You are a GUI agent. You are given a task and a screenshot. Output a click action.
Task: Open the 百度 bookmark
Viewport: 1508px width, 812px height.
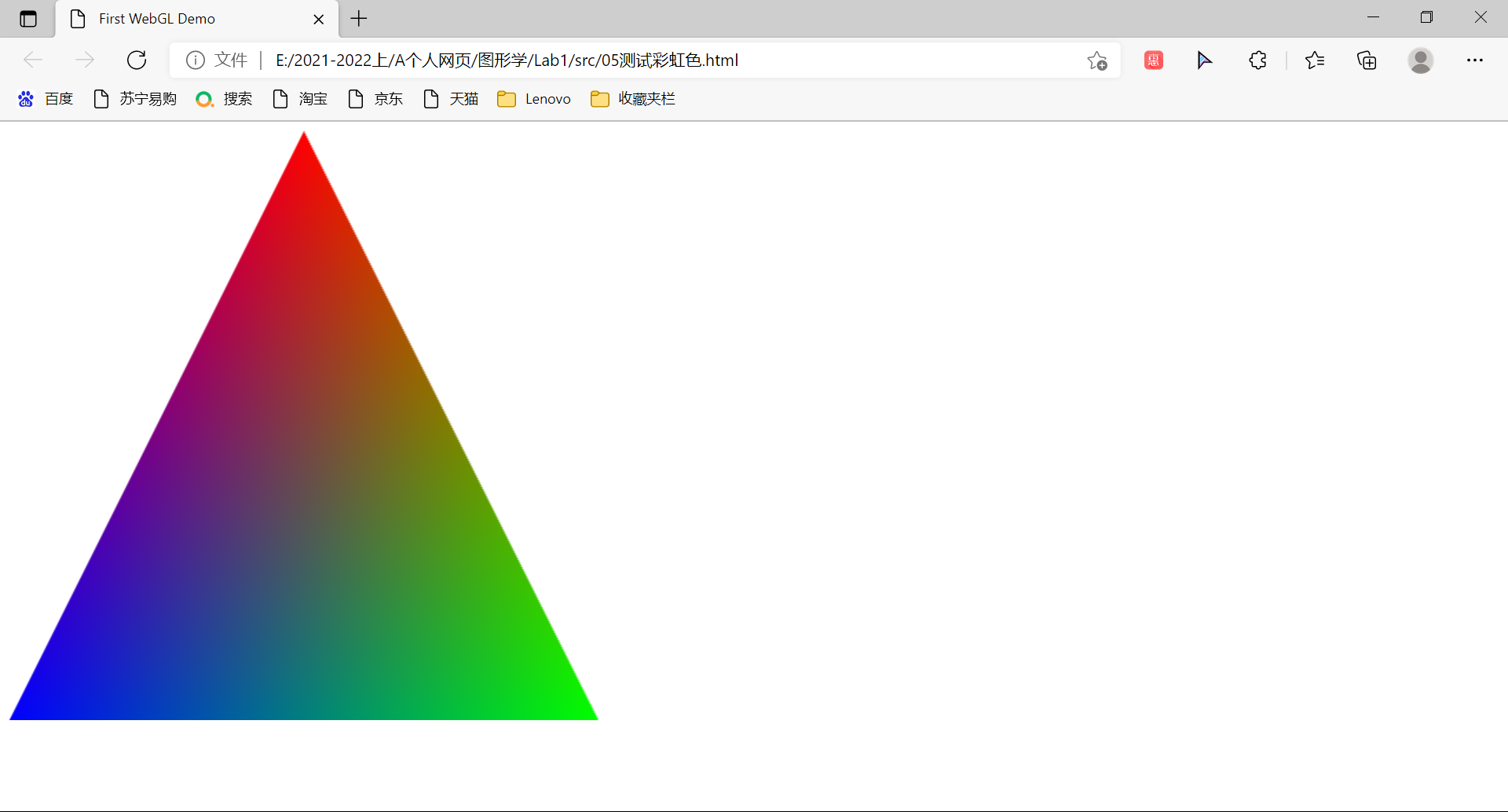(46, 99)
